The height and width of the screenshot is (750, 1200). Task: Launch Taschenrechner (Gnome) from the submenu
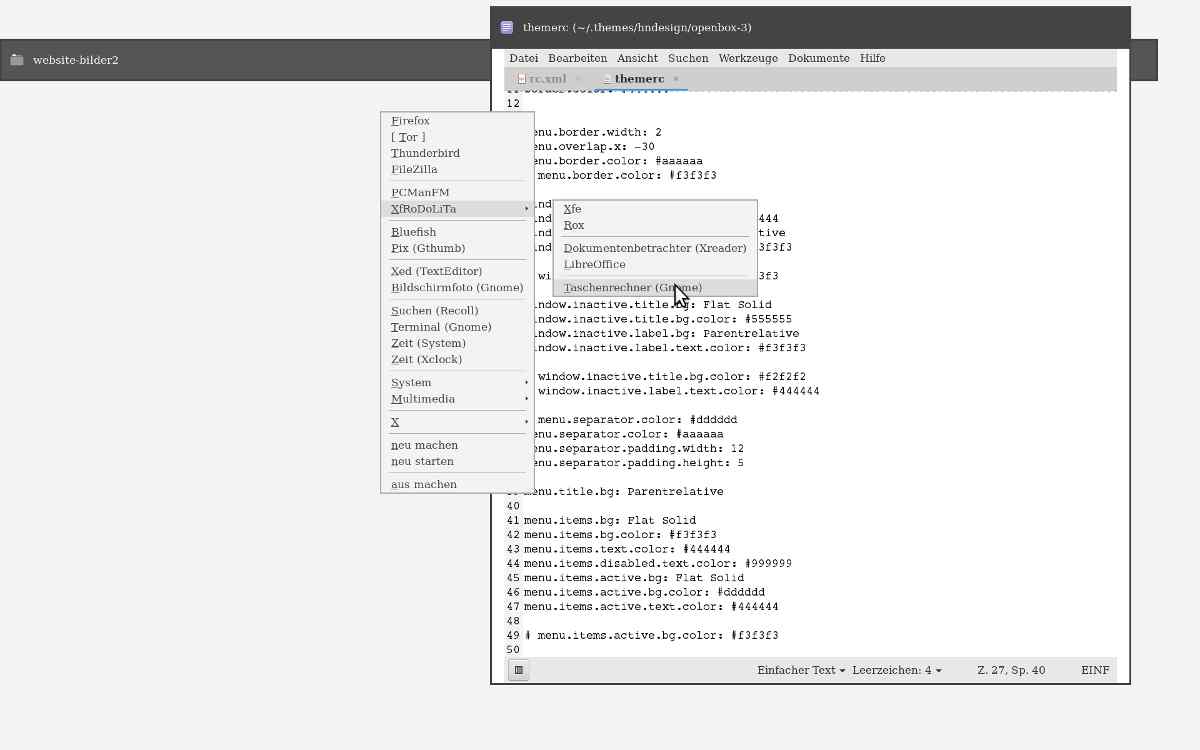click(x=632, y=288)
